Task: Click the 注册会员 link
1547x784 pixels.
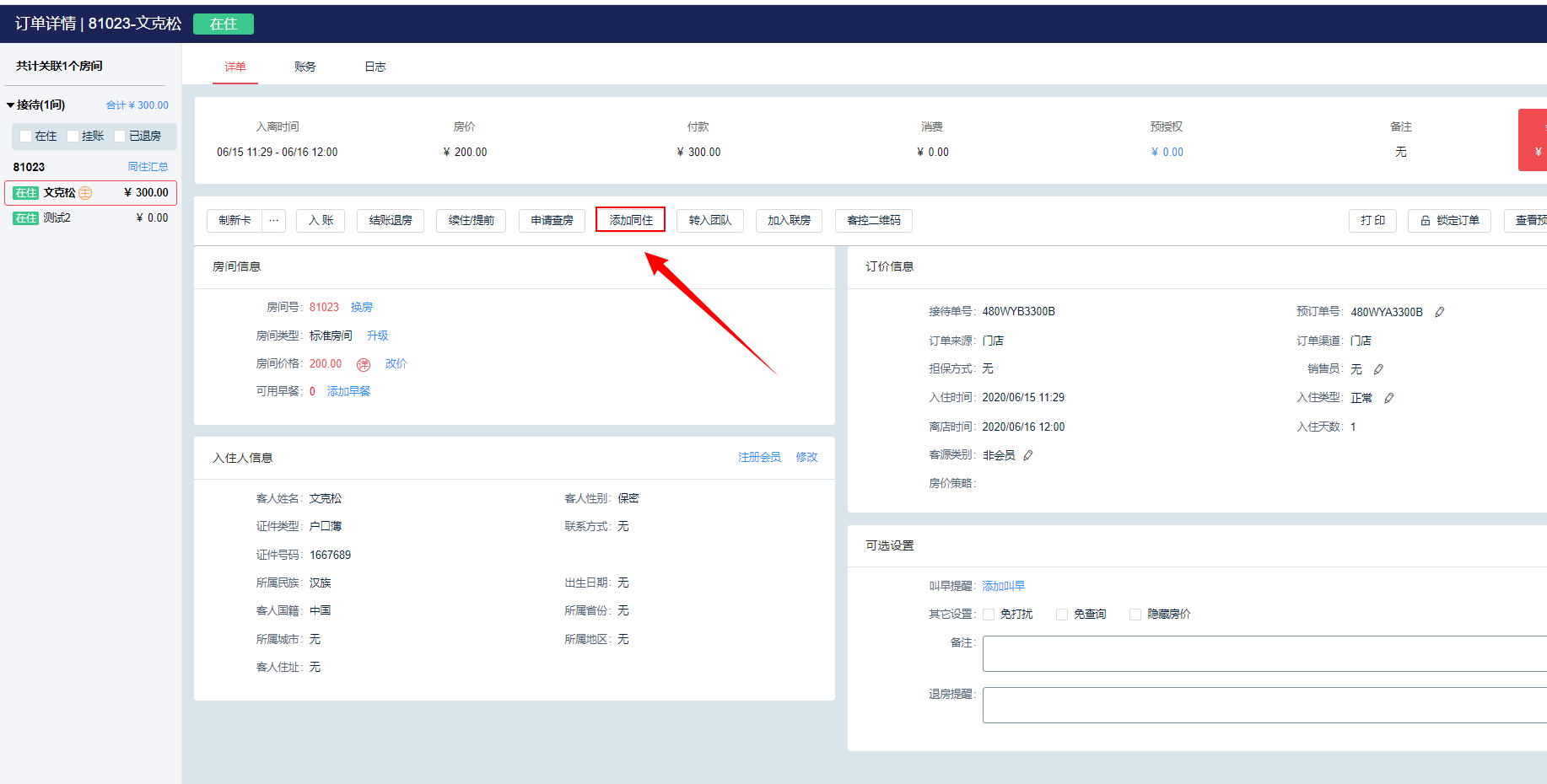Action: [x=759, y=457]
